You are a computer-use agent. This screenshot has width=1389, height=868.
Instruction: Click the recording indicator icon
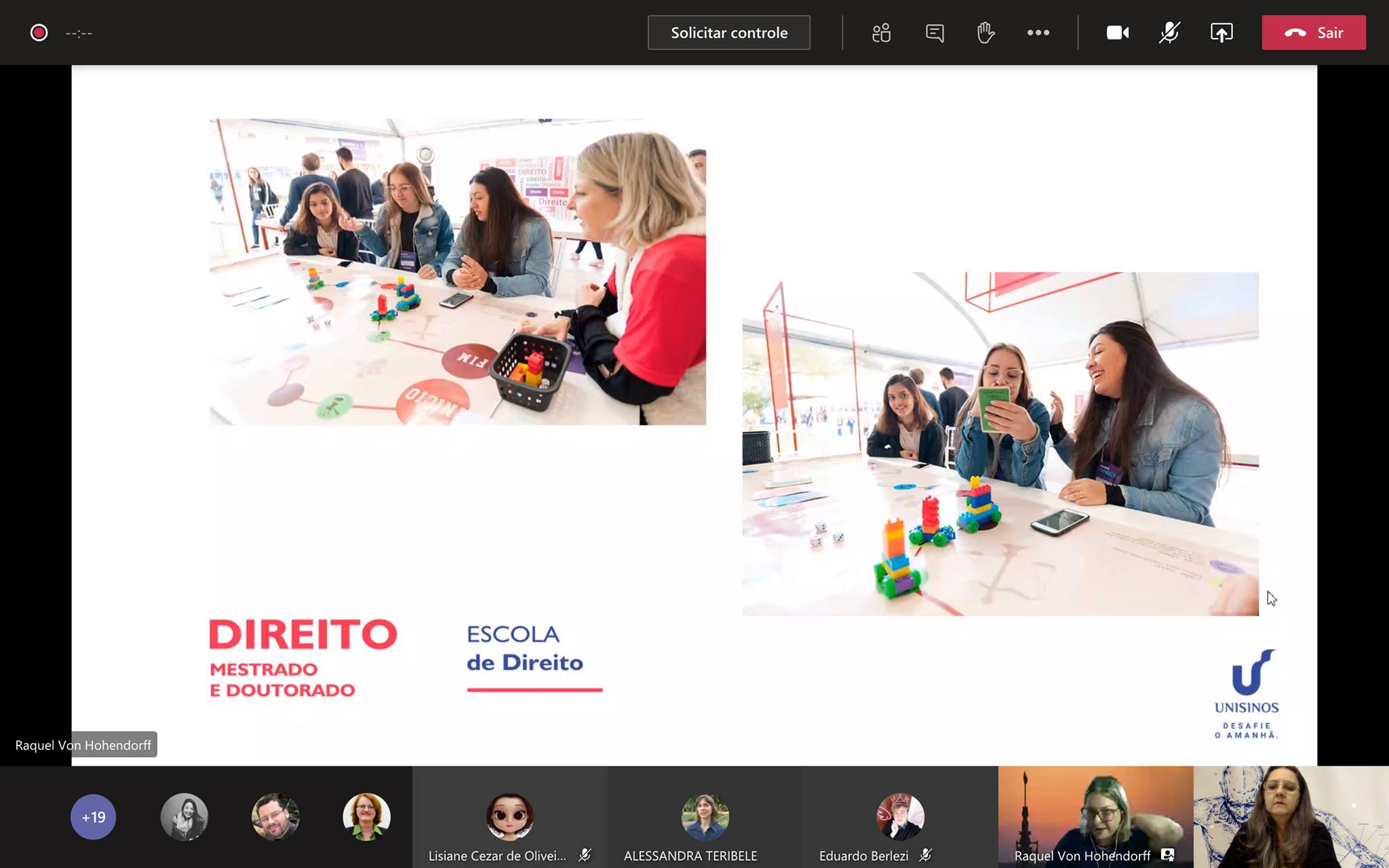click(x=39, y=33)
